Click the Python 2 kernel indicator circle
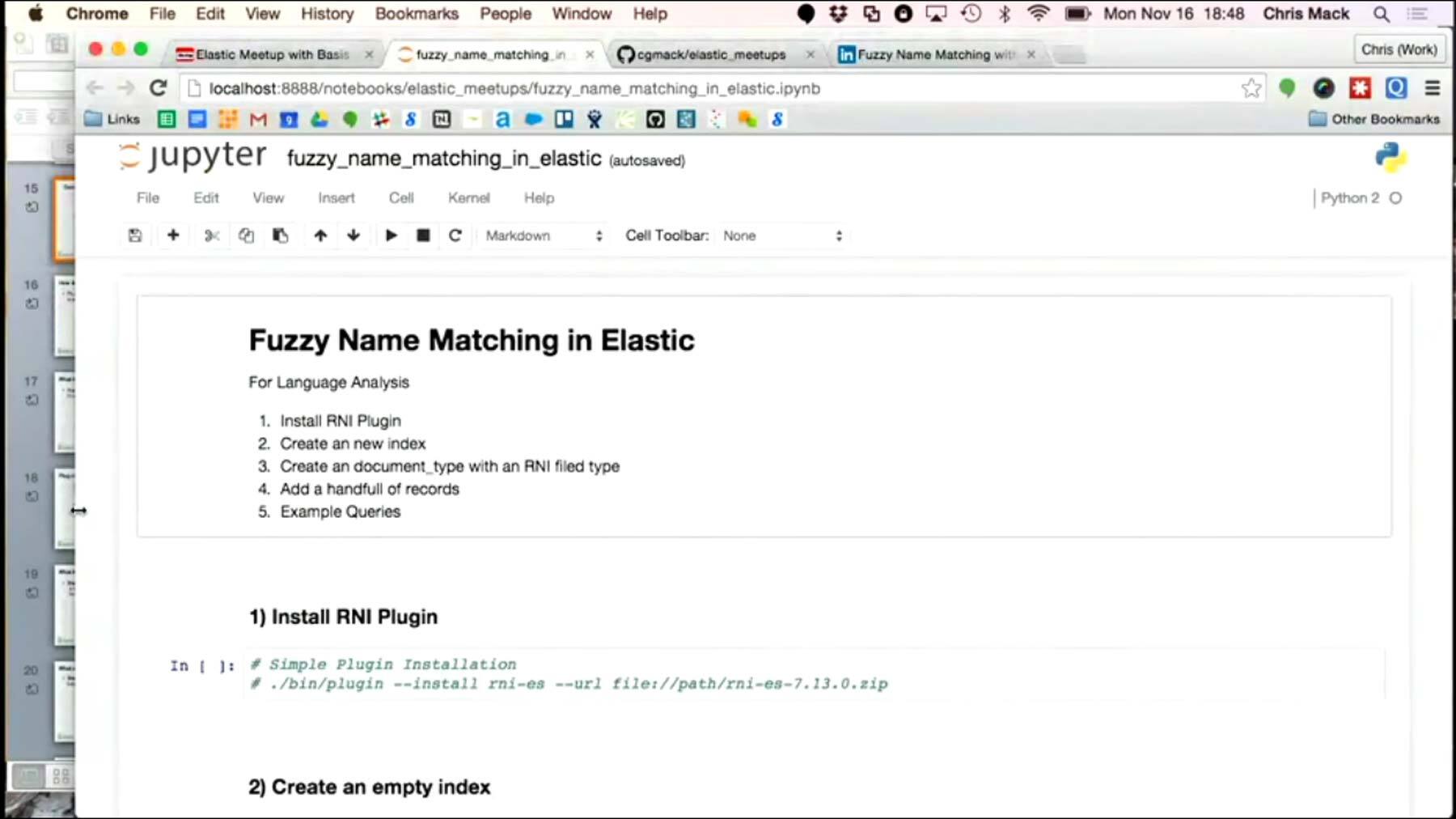The width and height of the screenshot is (1456, 819). [x=1395, y=197]
